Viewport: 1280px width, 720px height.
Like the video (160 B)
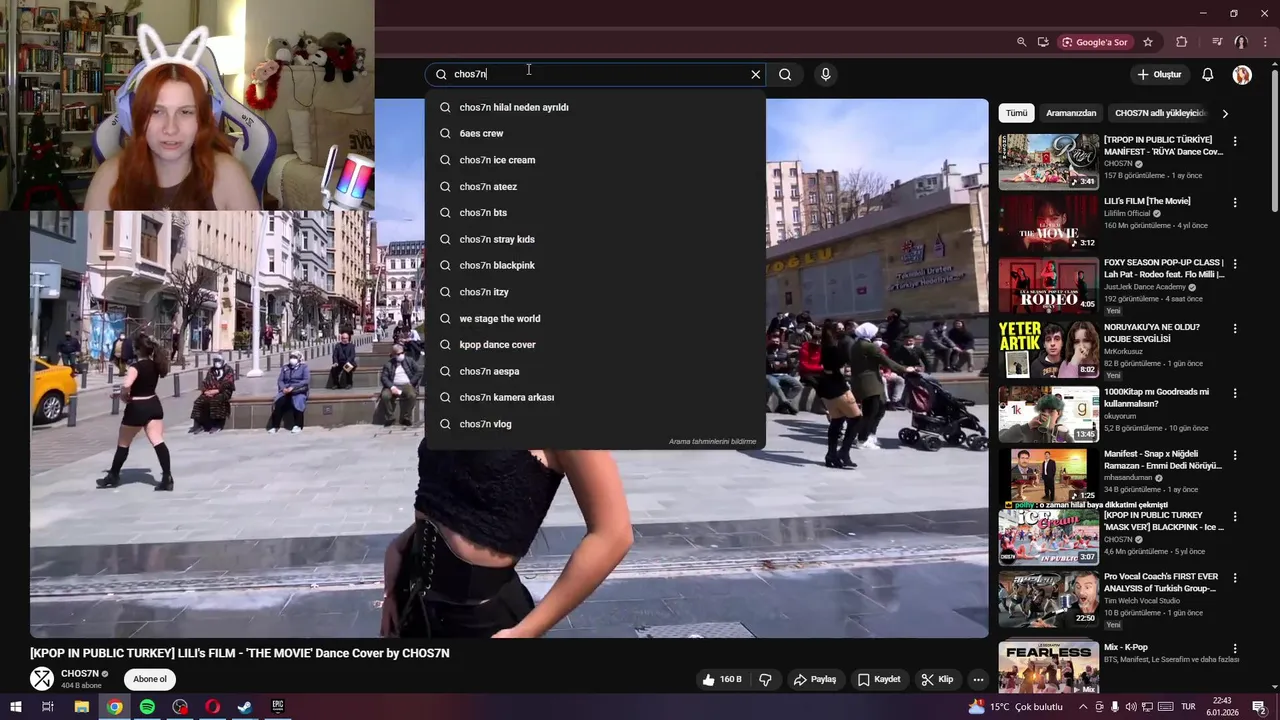[x=723, y=679]
